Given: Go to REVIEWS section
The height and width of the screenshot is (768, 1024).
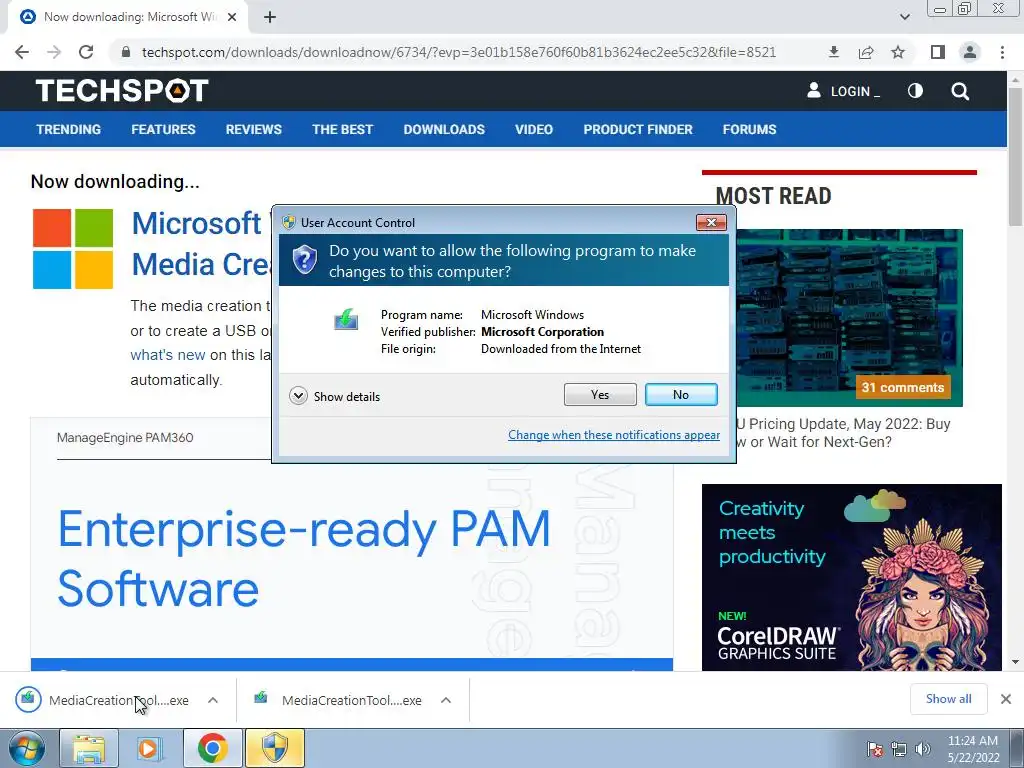Looking at the screenshot, I should tap(253, 129).
